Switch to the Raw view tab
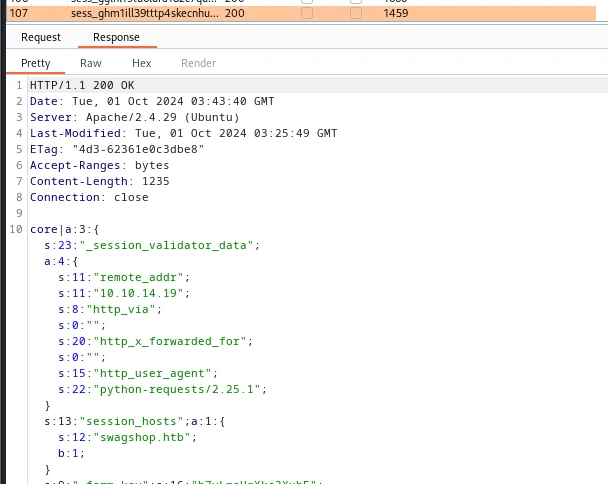Viewport: 608px width, 484px height. click(x=91, y=63)
